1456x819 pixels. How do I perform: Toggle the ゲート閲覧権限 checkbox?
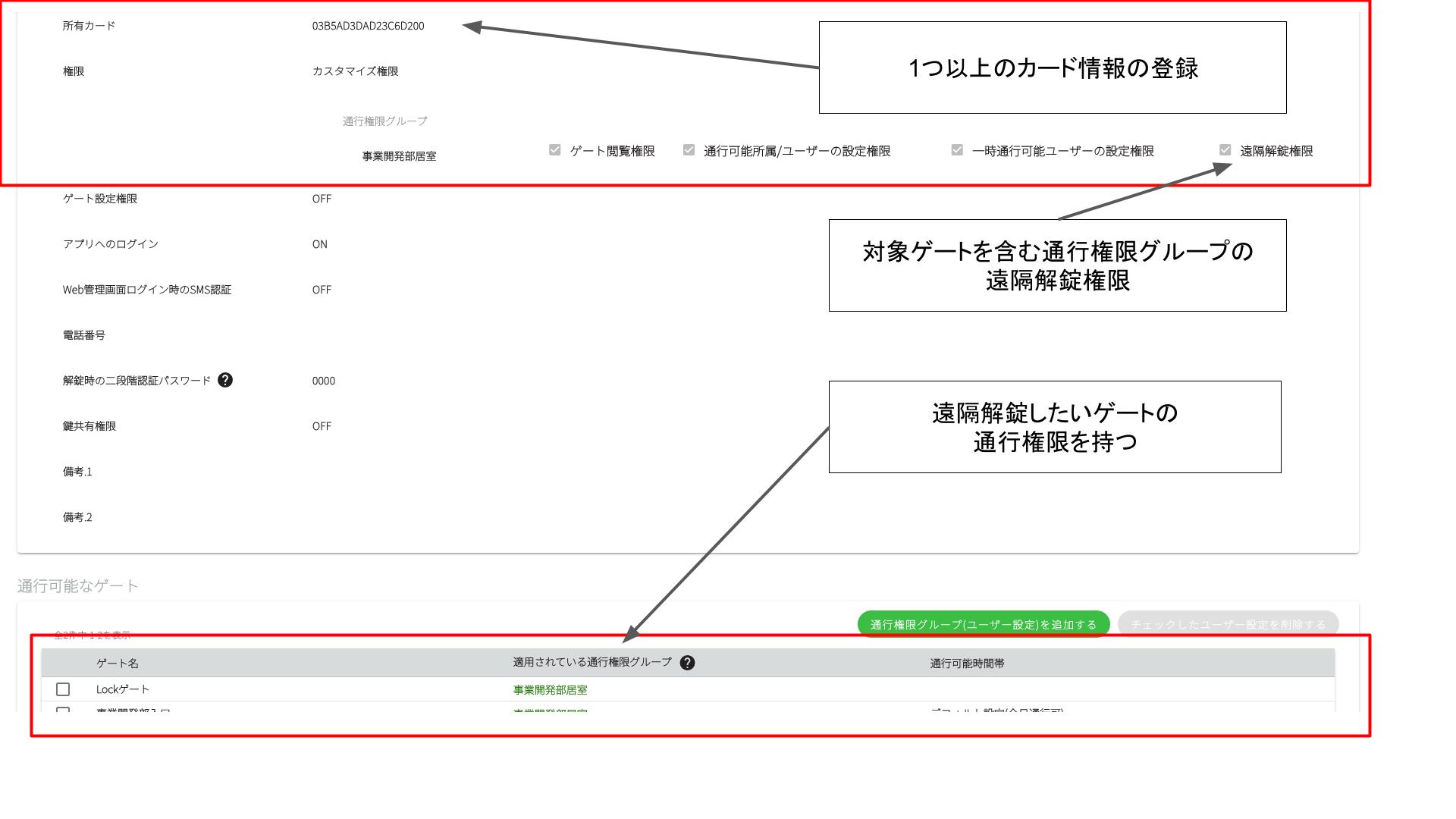pyautogui.click(x=555, y=150)
